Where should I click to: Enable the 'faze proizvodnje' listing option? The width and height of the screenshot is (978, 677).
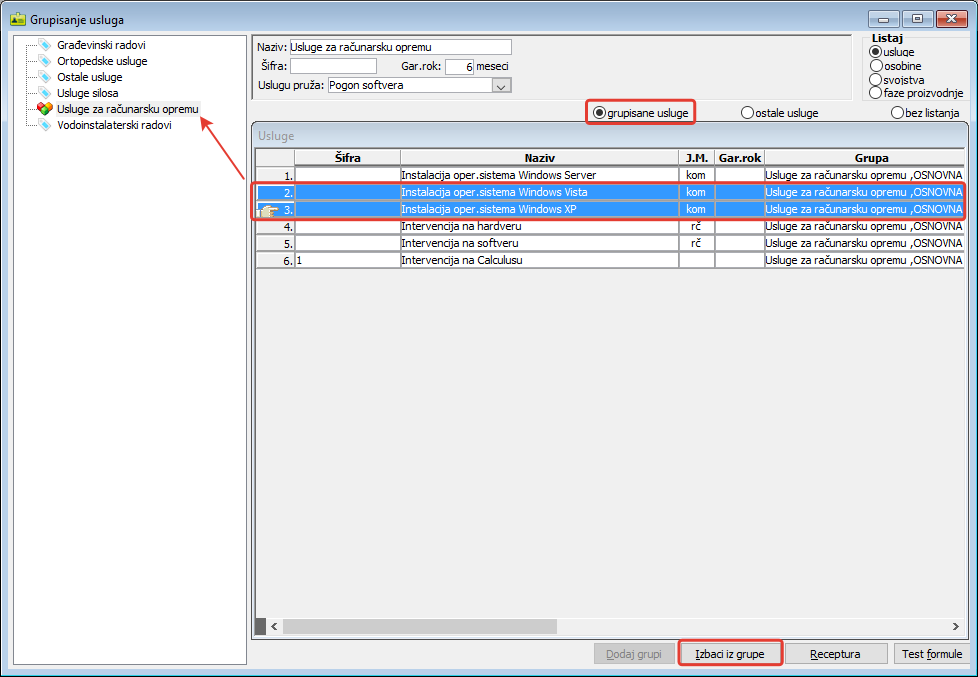click(876, 93)
